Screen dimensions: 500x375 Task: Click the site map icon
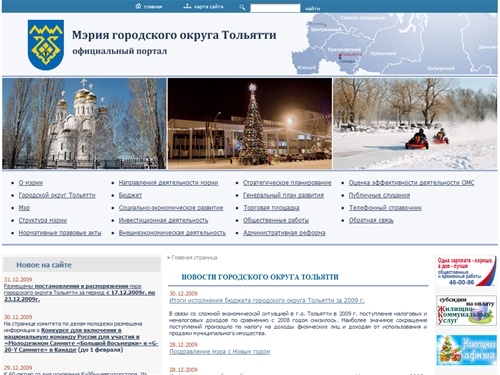pyautogui.click(x=187, y=6)
